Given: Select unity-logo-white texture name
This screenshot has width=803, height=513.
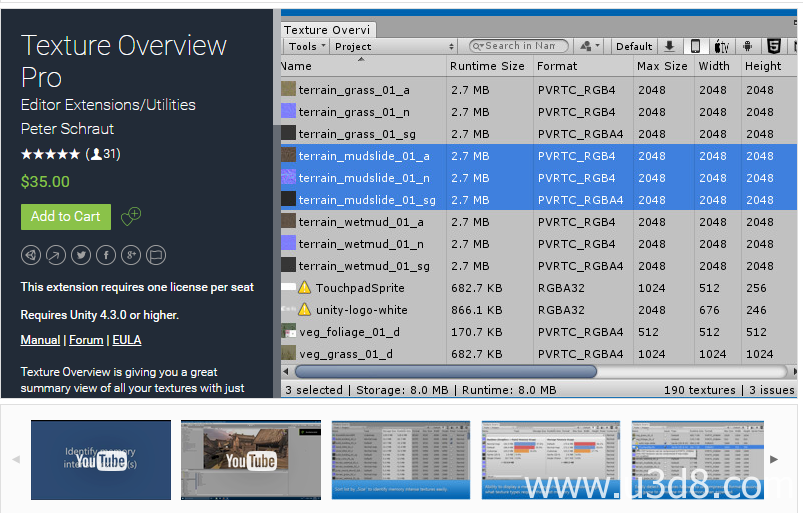Looking at the screenshot, I should (x=362, y=310).
